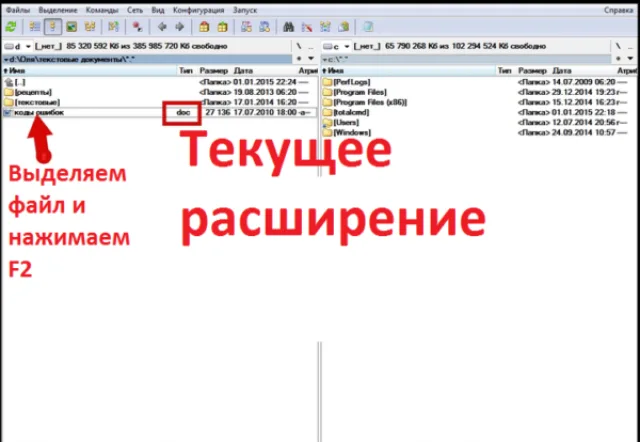The width and height of the screenshot is (640, 442).
Task: Go to root with left panel backslash button
Action: pyautogui.click(x=299, y=46)
